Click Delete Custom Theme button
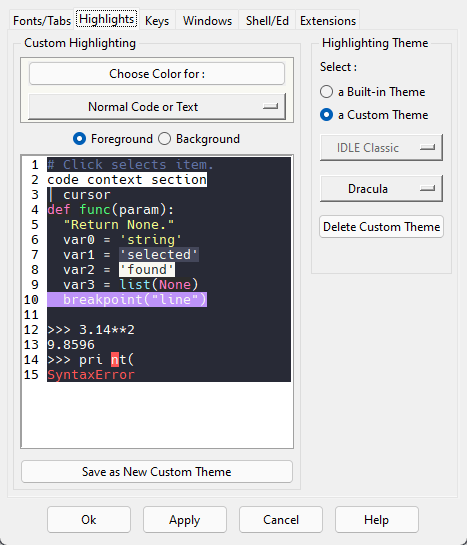Viewport: 467px width, 545px height. click(x=381, y=227)
